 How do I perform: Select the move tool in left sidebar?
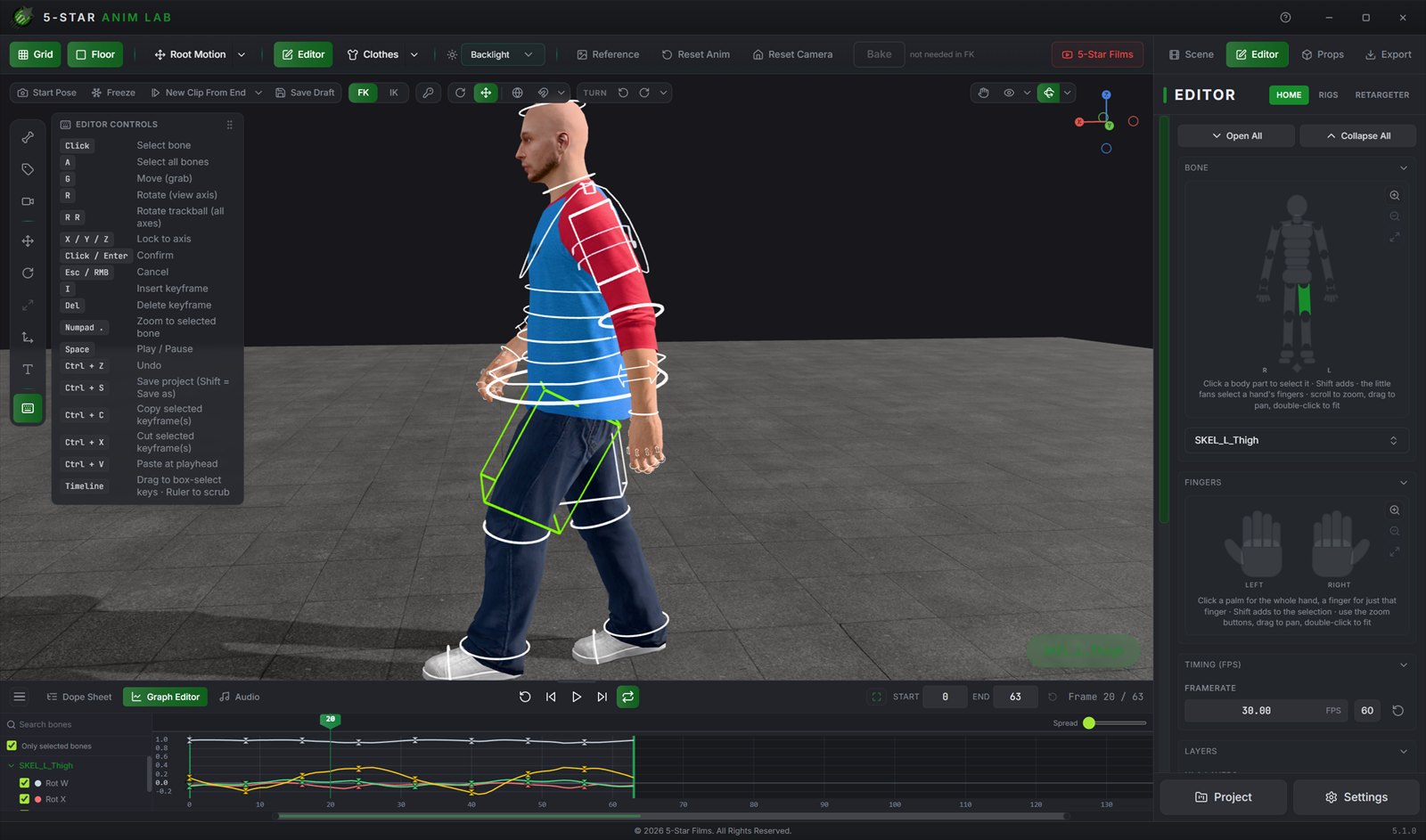(x=28, y=241)
